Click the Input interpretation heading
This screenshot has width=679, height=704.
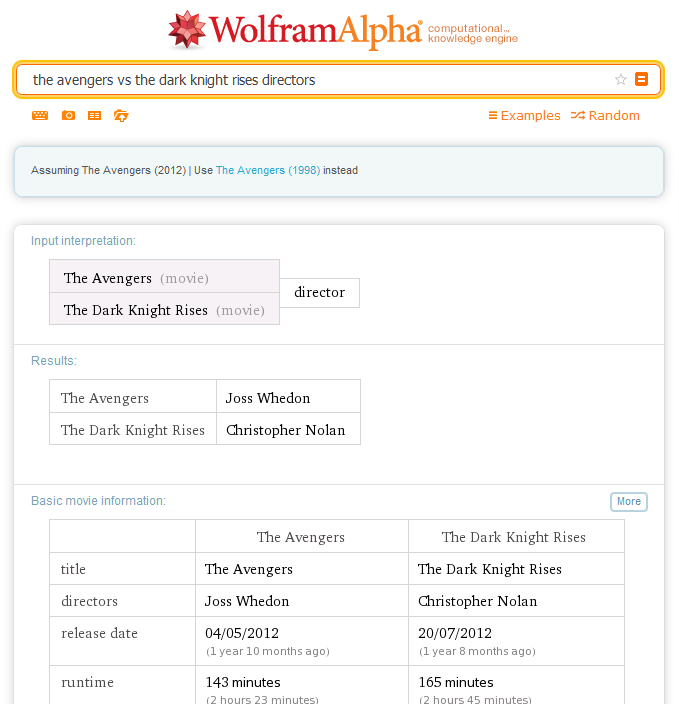(x=83, y=241)
